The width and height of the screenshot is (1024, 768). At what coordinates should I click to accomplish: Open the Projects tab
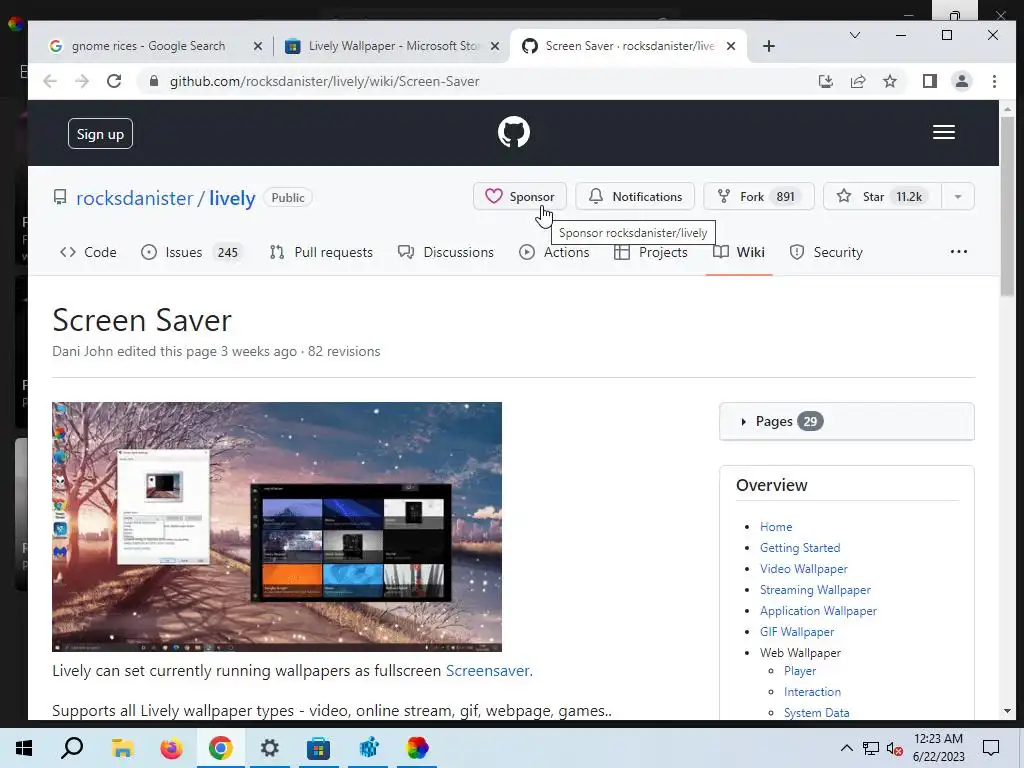tap(651, 252)
